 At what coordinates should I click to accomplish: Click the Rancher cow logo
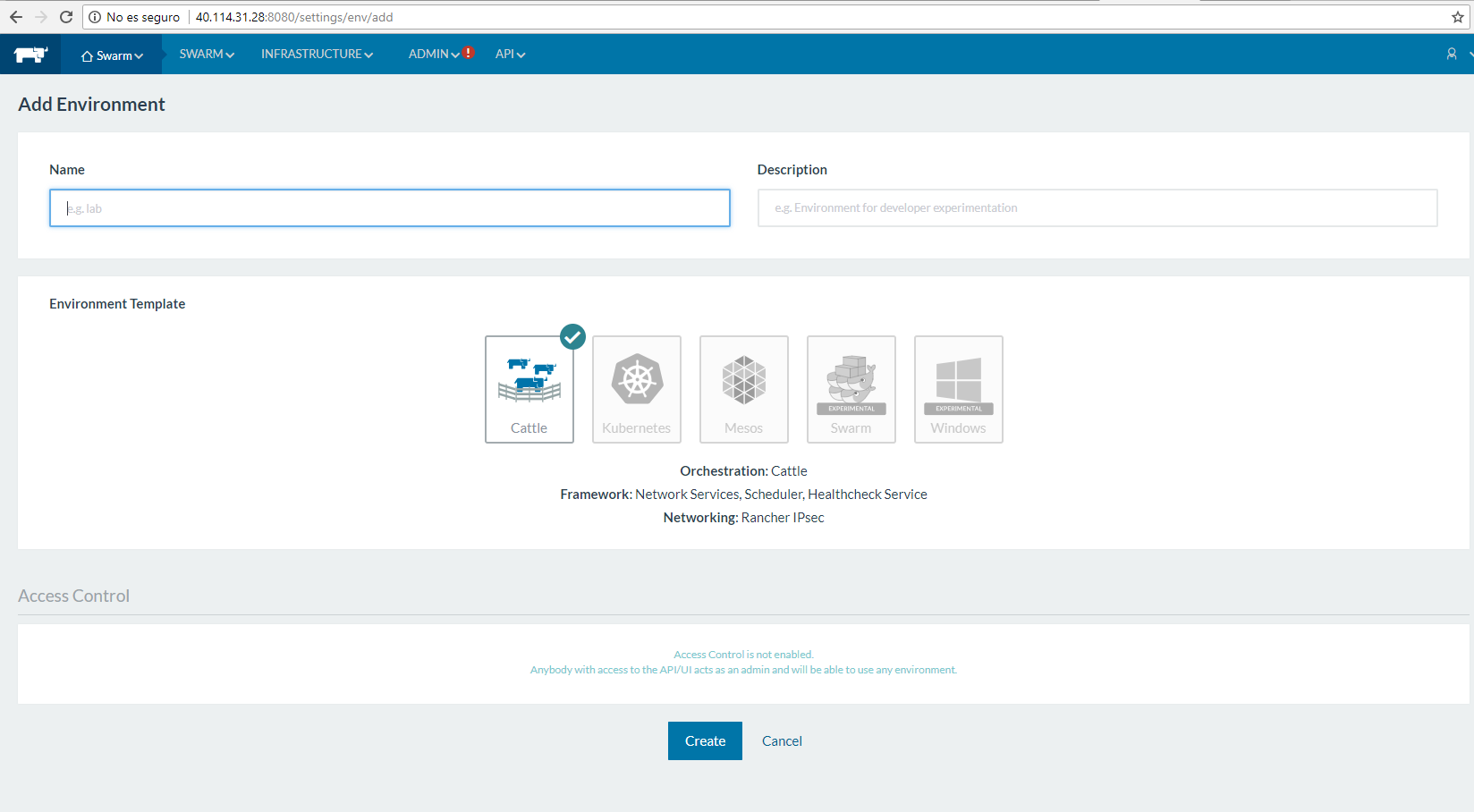(x=30, y=55)
